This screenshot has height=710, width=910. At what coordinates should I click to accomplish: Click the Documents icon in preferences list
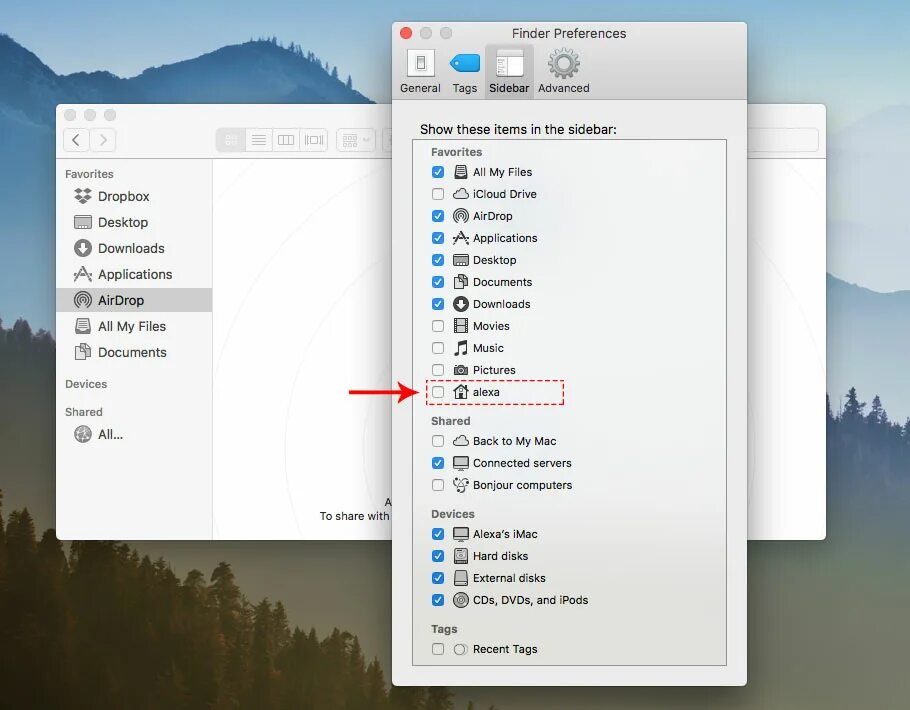point(461,282)
